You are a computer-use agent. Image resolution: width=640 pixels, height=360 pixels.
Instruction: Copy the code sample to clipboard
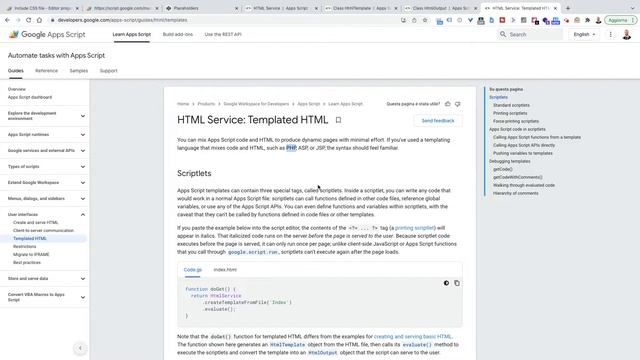457,283
